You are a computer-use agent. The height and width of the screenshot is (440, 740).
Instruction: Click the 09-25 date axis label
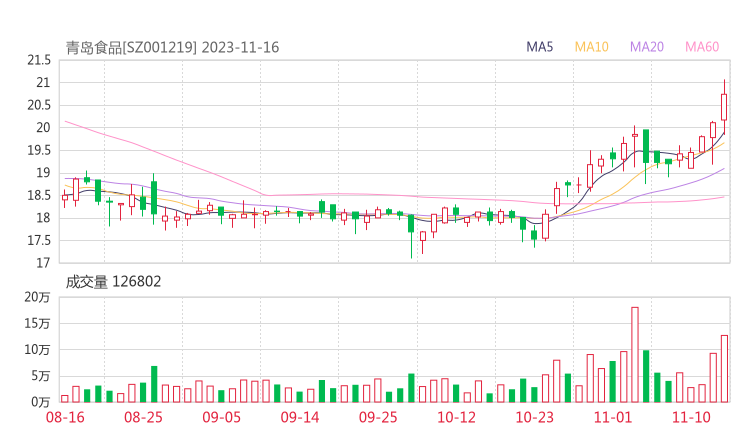click(378, 417)
